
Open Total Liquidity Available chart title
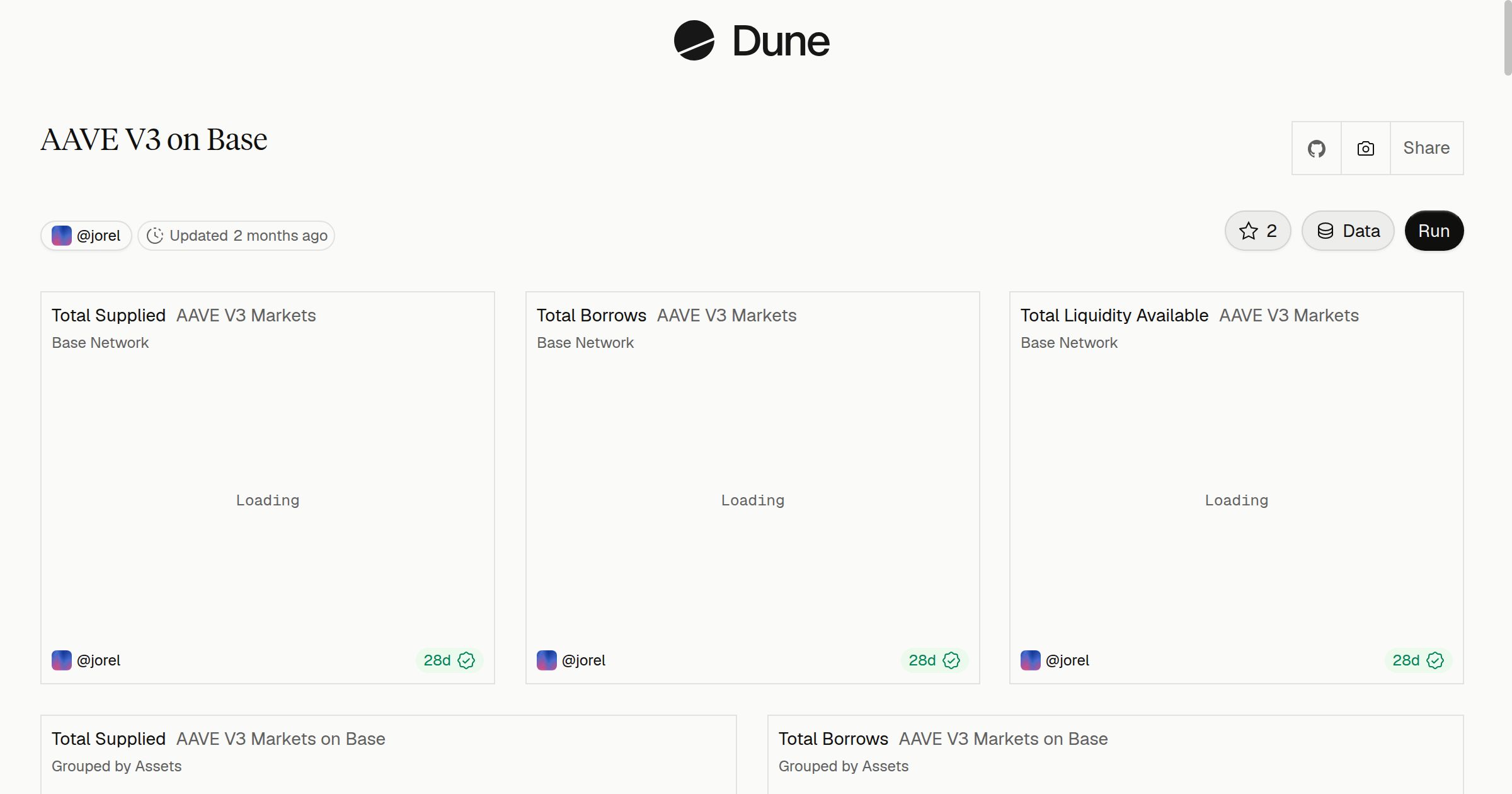[x=1114, y=315]
